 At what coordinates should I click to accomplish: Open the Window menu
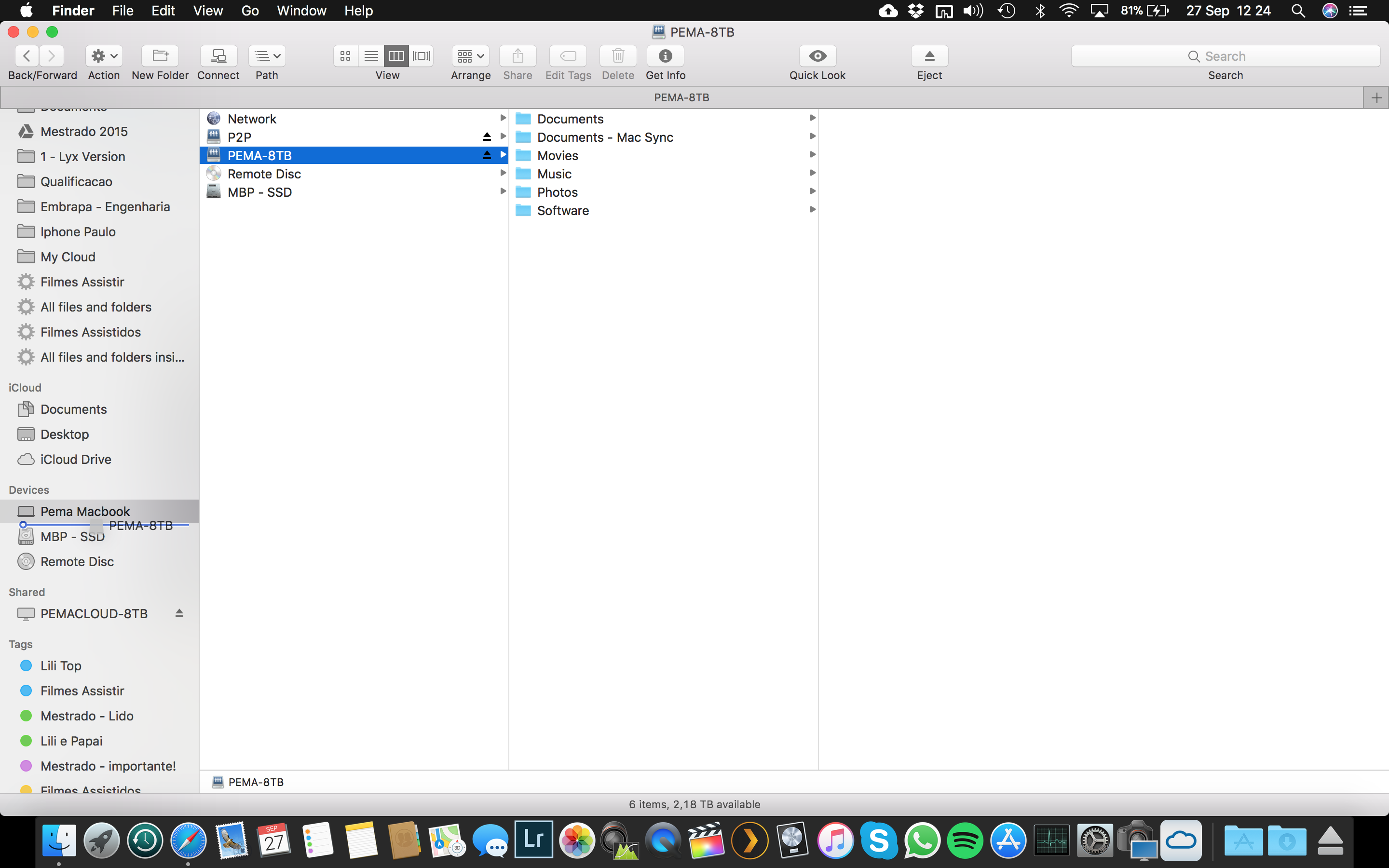point(301,10)
